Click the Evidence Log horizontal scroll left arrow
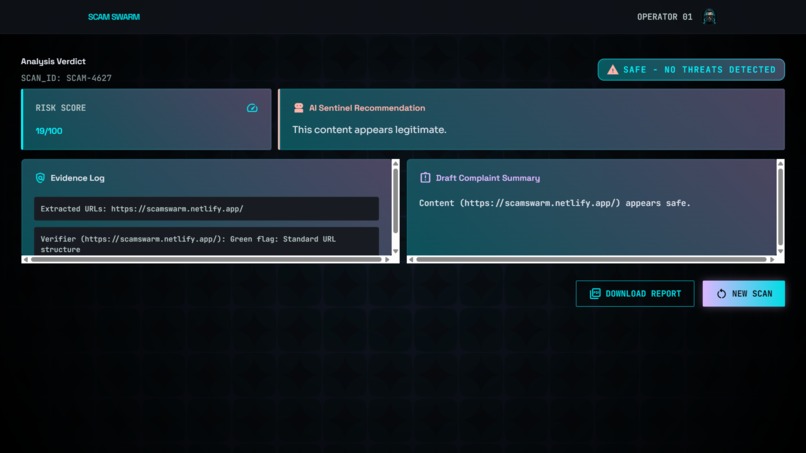 [26, 260]
